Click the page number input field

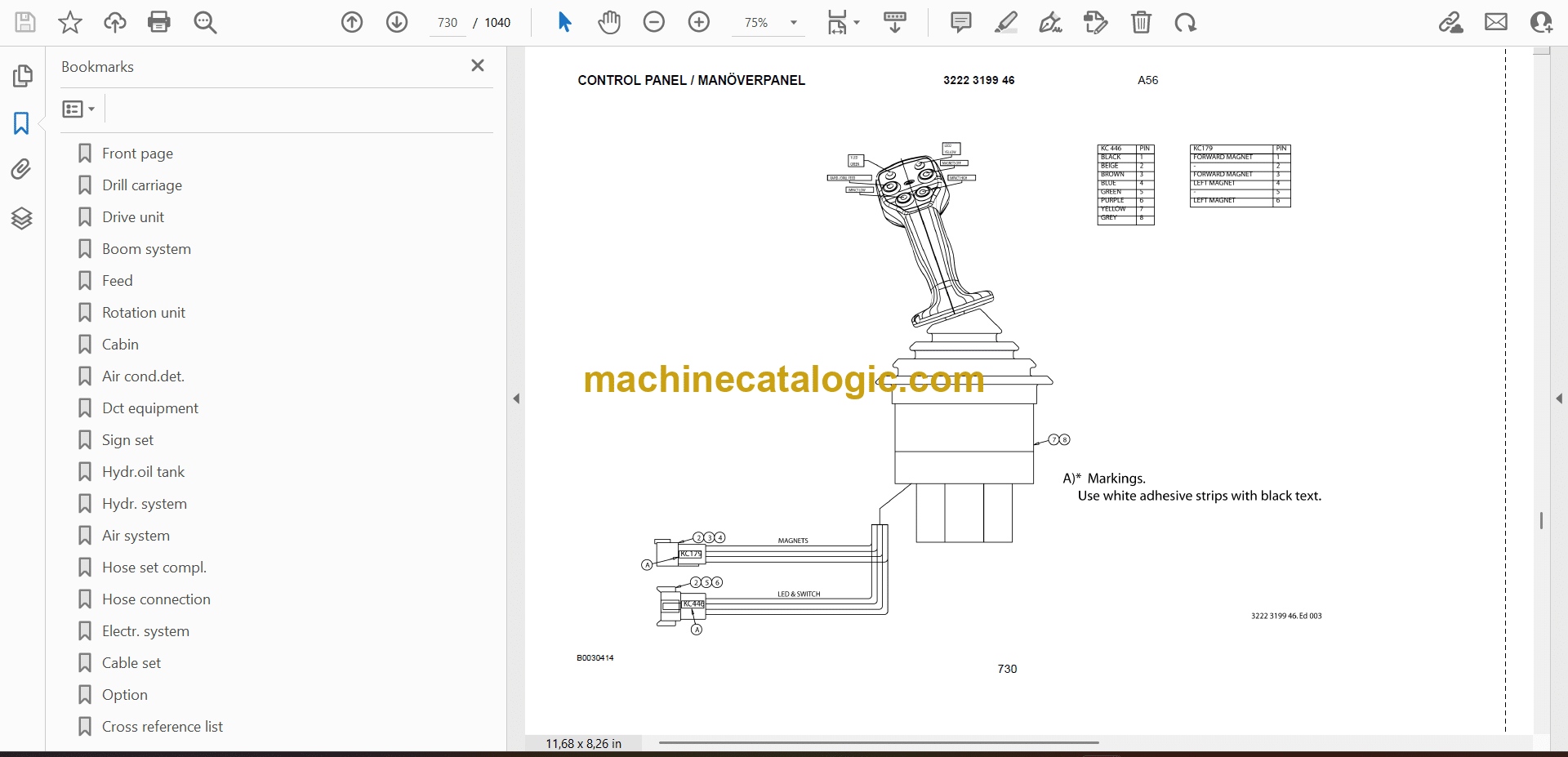(x=448, y=23)
